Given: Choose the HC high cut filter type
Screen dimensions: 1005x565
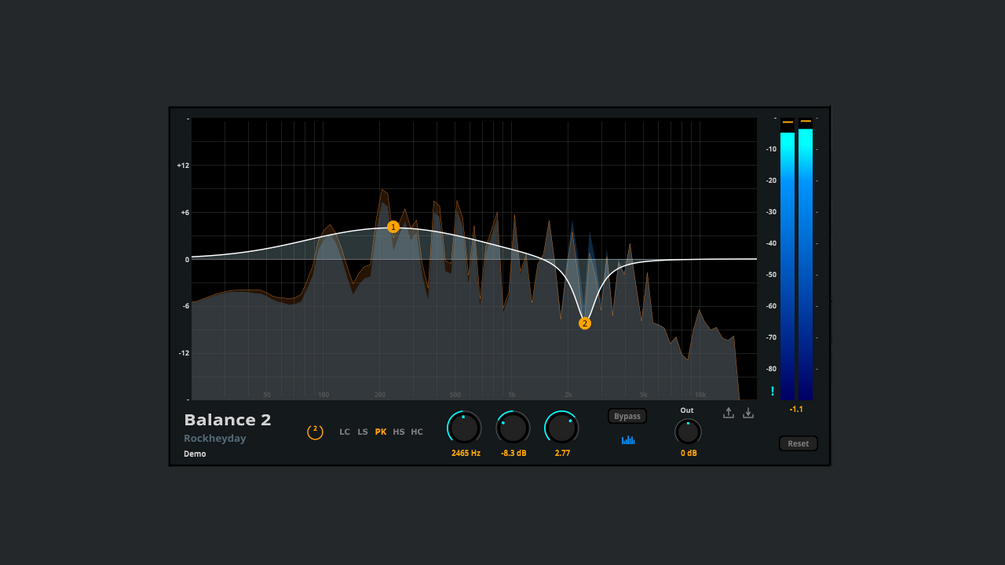Looking at the screenshot, I should click(417, 432).
